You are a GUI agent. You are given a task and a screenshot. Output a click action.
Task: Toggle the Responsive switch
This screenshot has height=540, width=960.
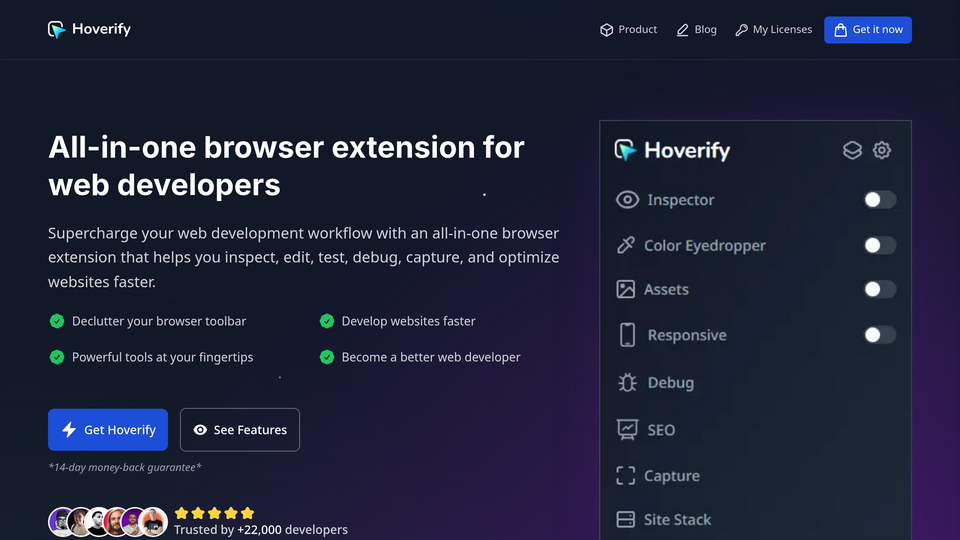[880, 335]
